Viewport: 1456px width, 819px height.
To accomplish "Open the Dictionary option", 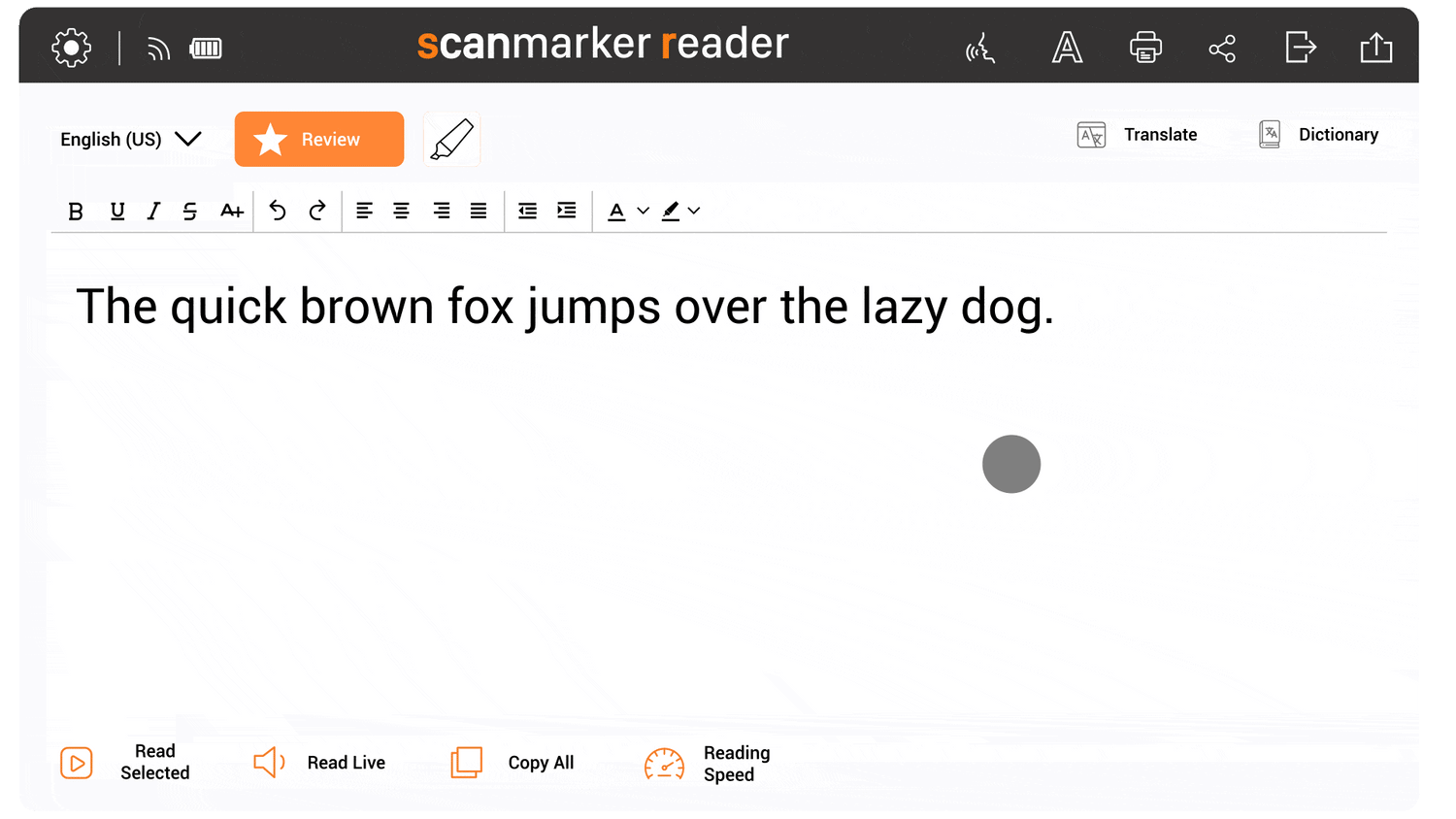I will [1318, 135].
